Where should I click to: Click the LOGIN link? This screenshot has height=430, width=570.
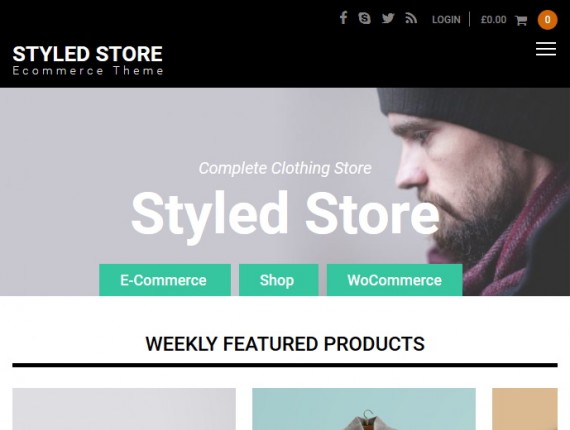pyautogui.click(x=446, y=20)
